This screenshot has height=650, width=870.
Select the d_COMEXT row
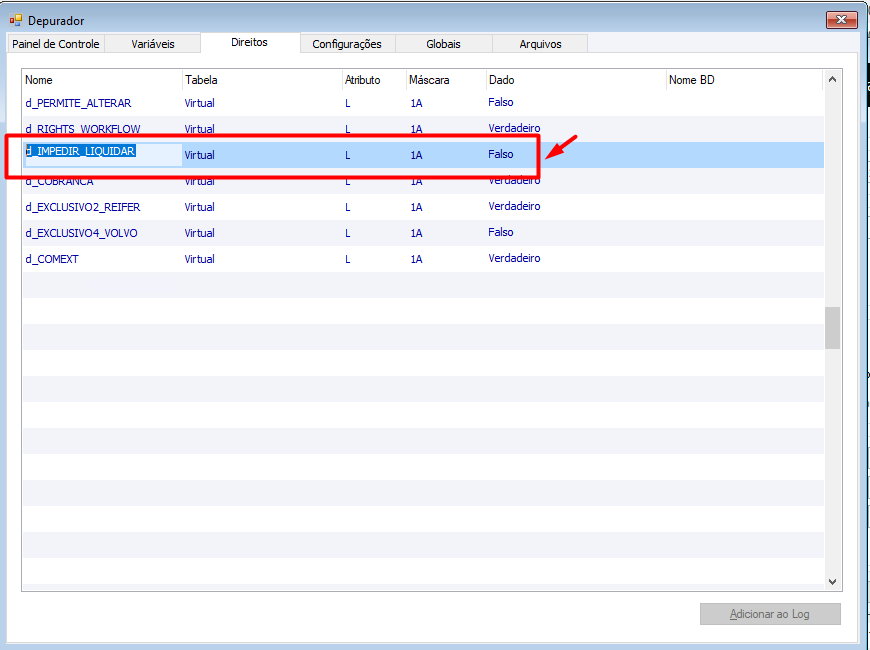[423, 259]
